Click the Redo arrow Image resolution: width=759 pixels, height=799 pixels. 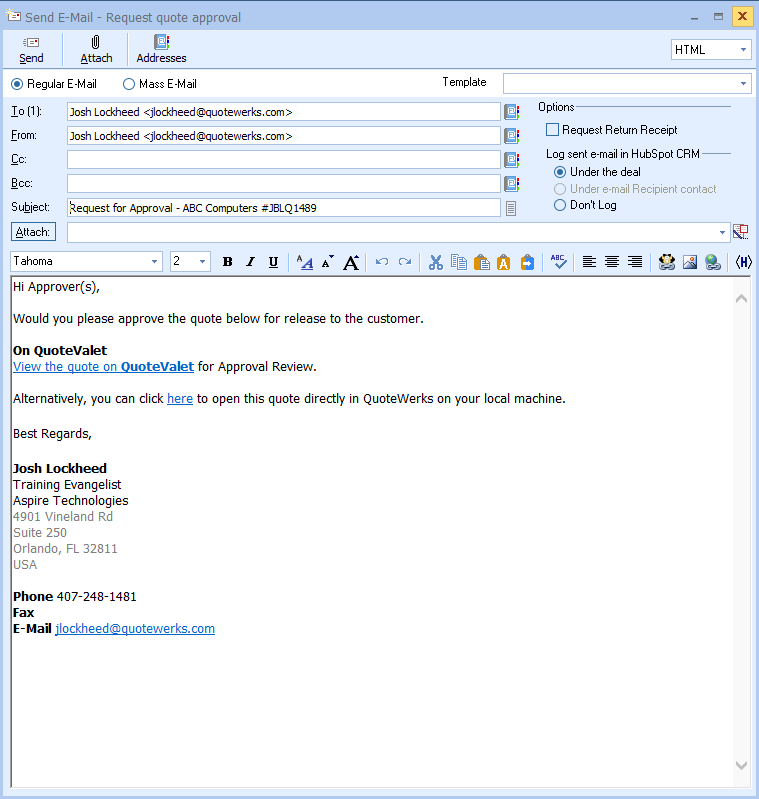pos(405,262)
